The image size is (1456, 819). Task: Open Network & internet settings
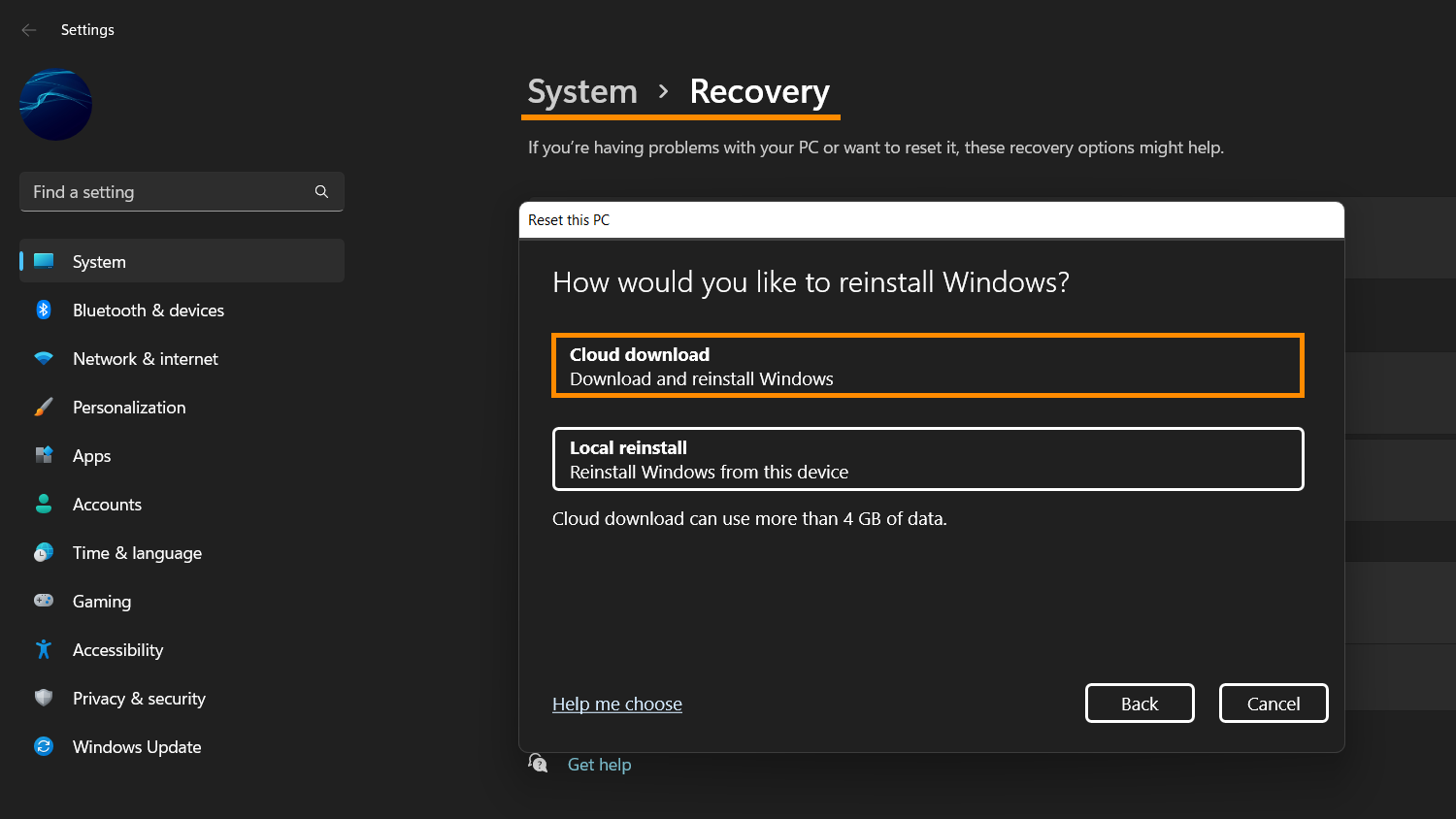(146, 359)
